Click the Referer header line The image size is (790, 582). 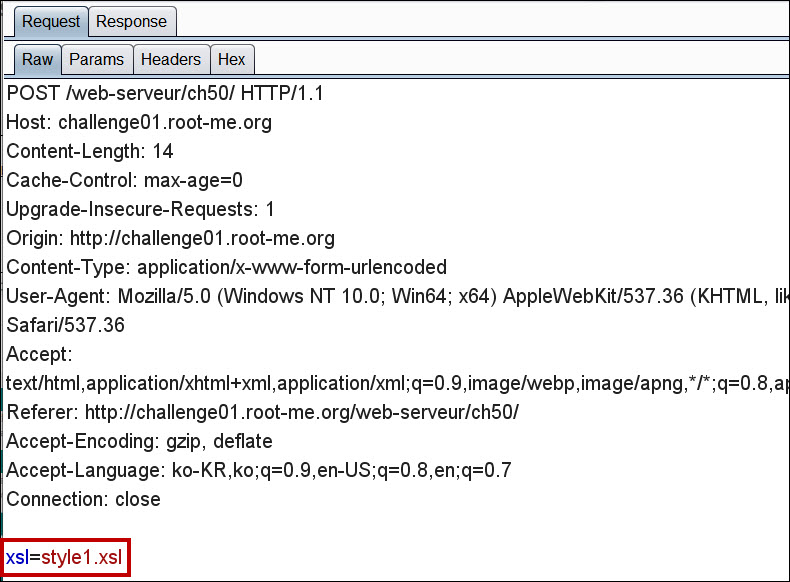click(x=262, y=412)
